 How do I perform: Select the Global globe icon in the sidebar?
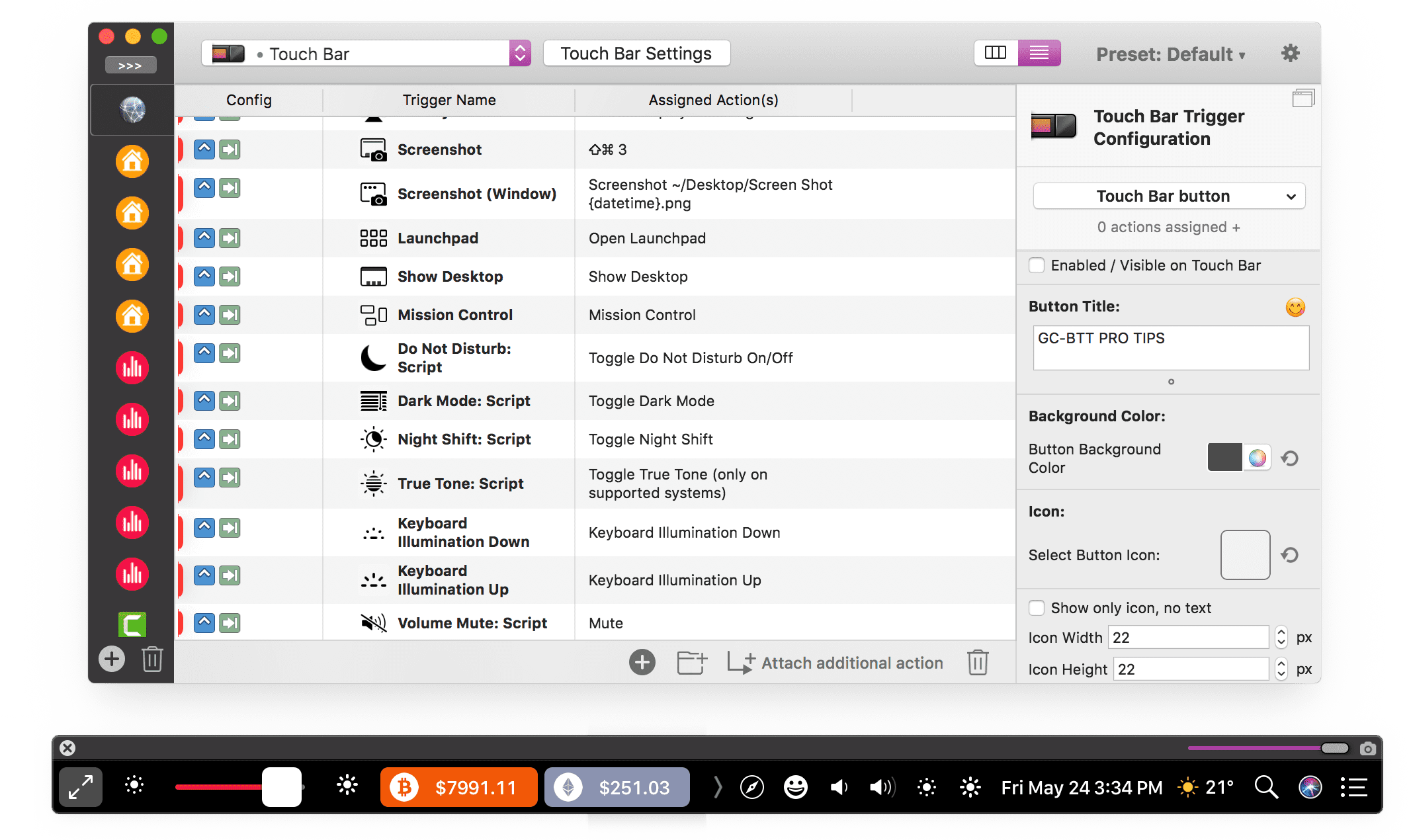pos(132,110)
